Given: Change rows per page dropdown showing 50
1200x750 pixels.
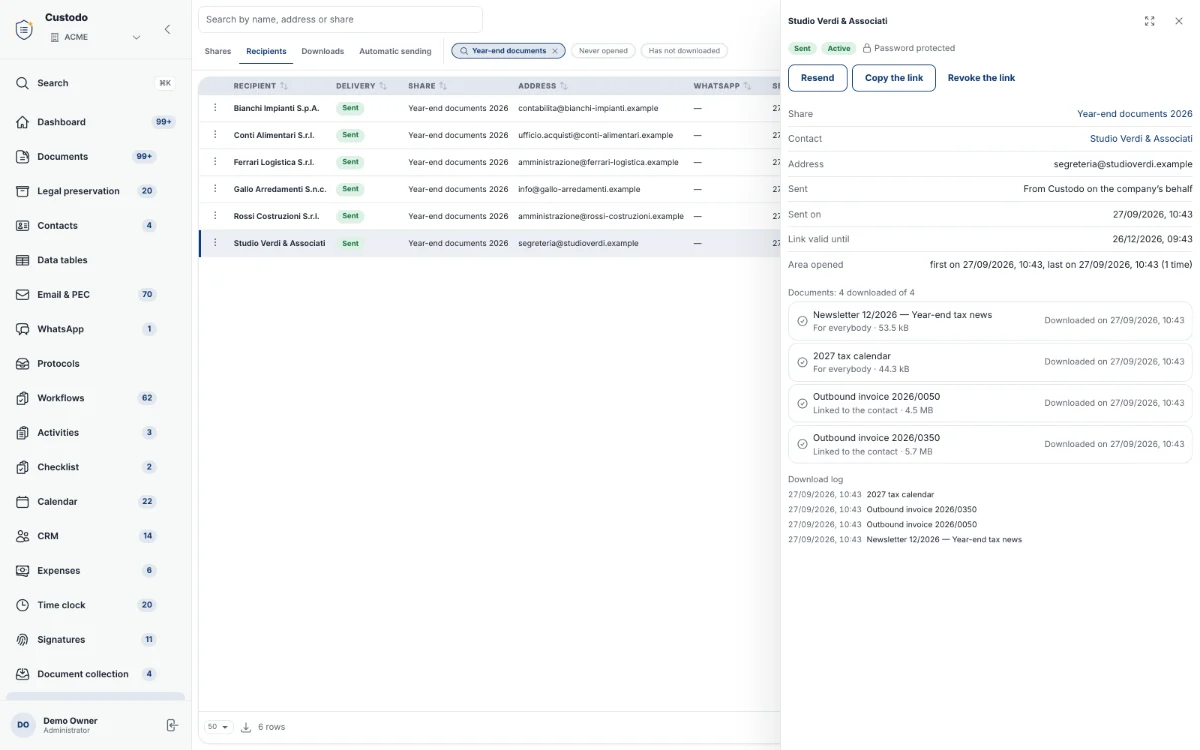Looking at the screenshot, I should pos(218,727).
